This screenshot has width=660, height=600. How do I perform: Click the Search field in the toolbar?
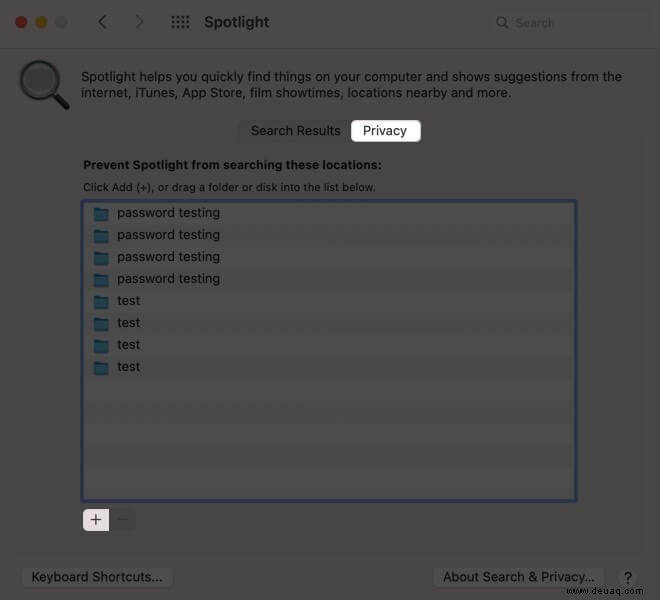[570, 23]
